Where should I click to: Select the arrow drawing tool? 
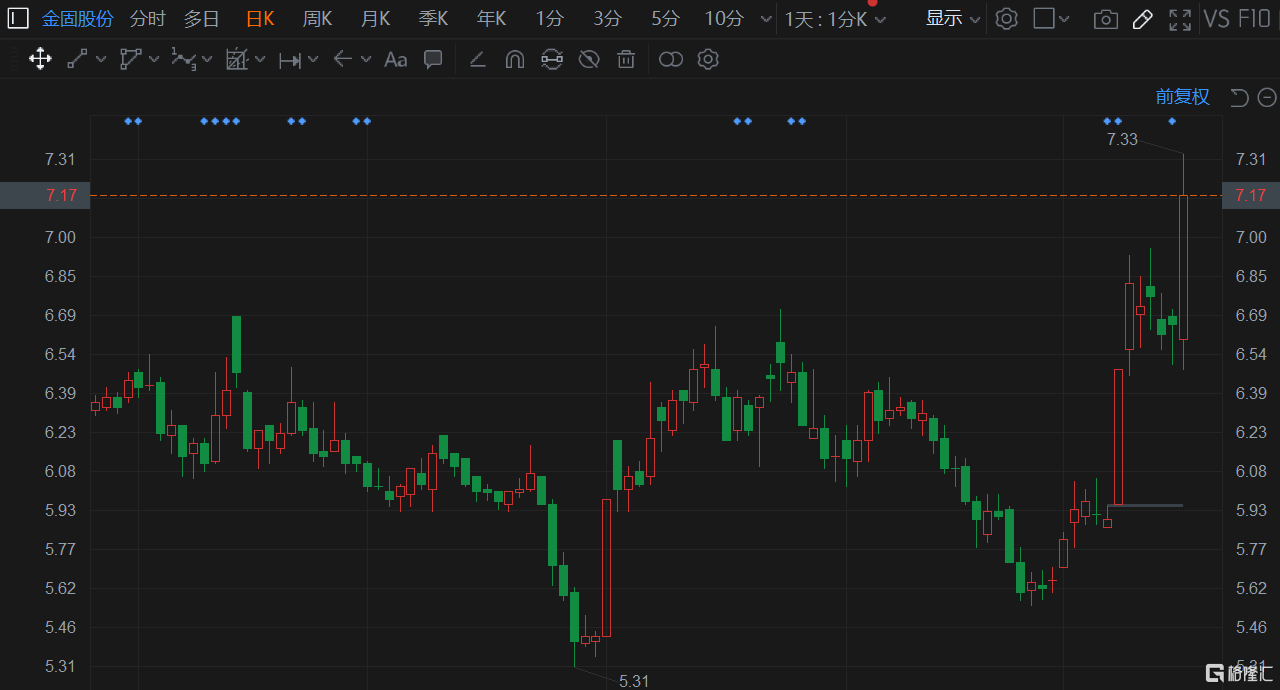342,59
